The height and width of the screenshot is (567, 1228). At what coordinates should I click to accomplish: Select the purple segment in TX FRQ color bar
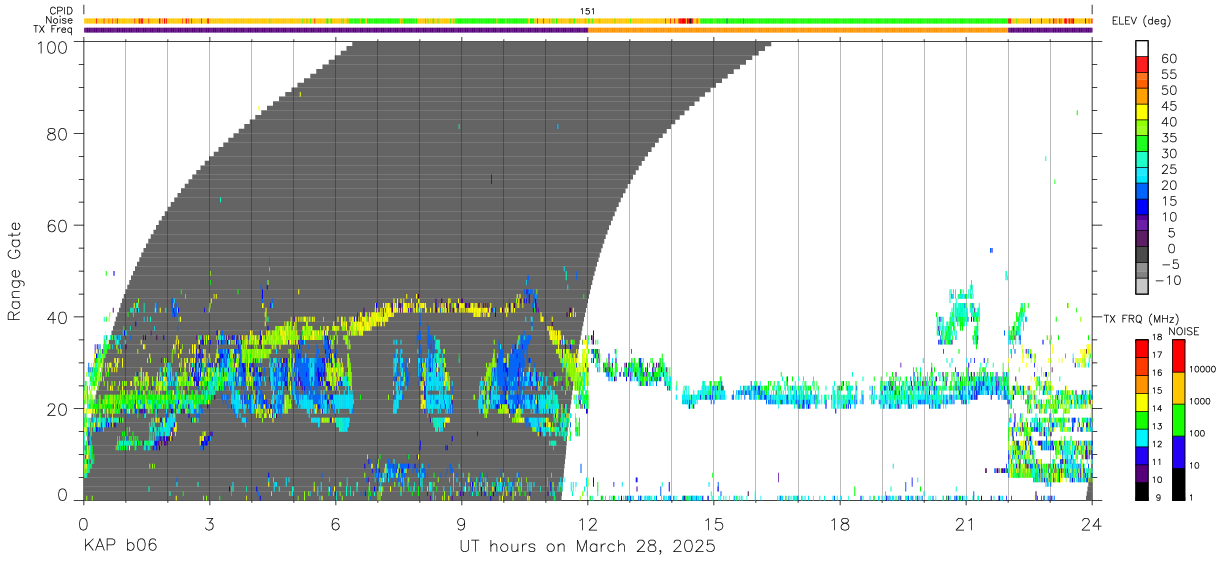point(1142,473)
